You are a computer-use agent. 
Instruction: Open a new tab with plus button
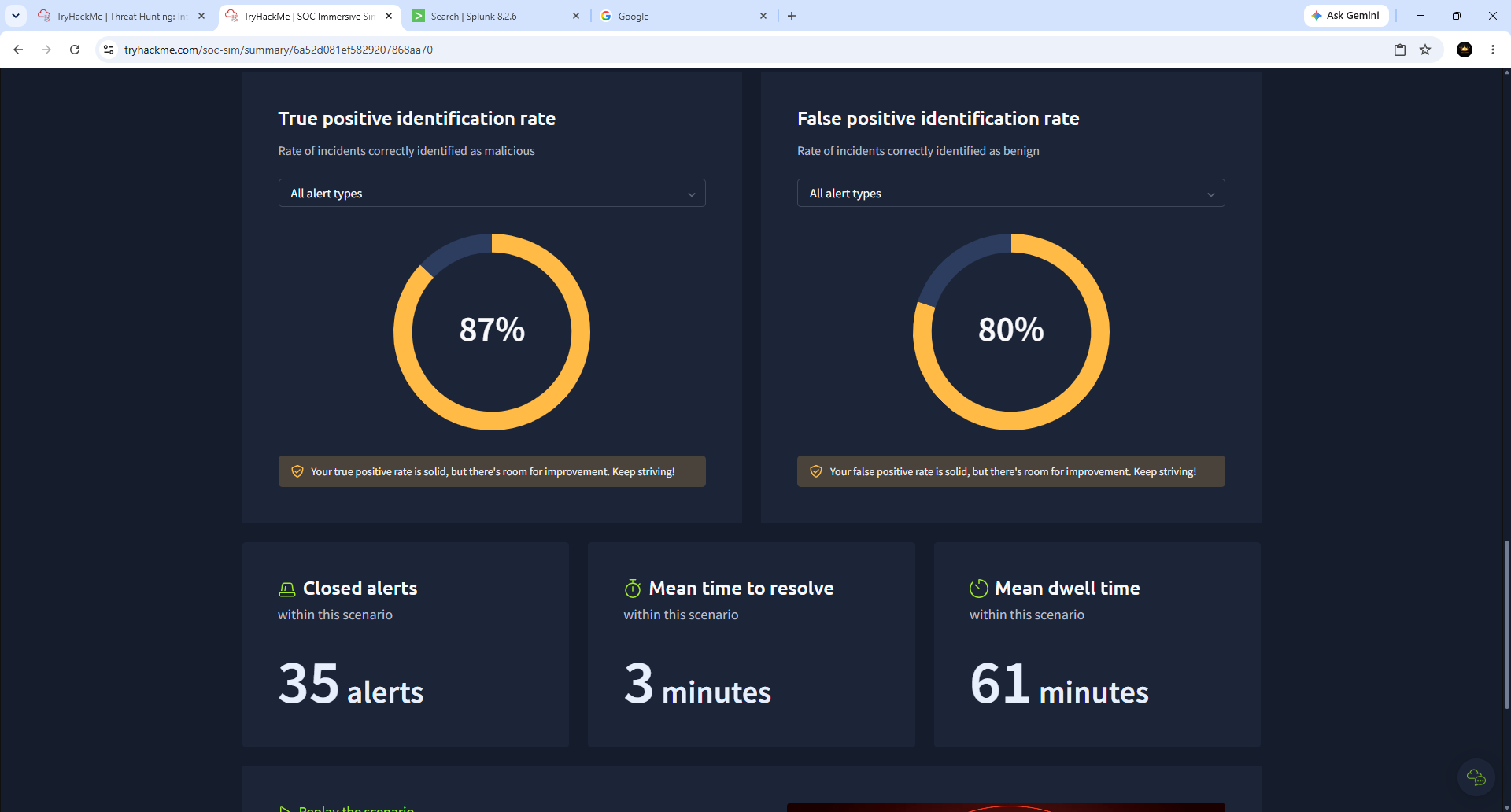[792, 16]
